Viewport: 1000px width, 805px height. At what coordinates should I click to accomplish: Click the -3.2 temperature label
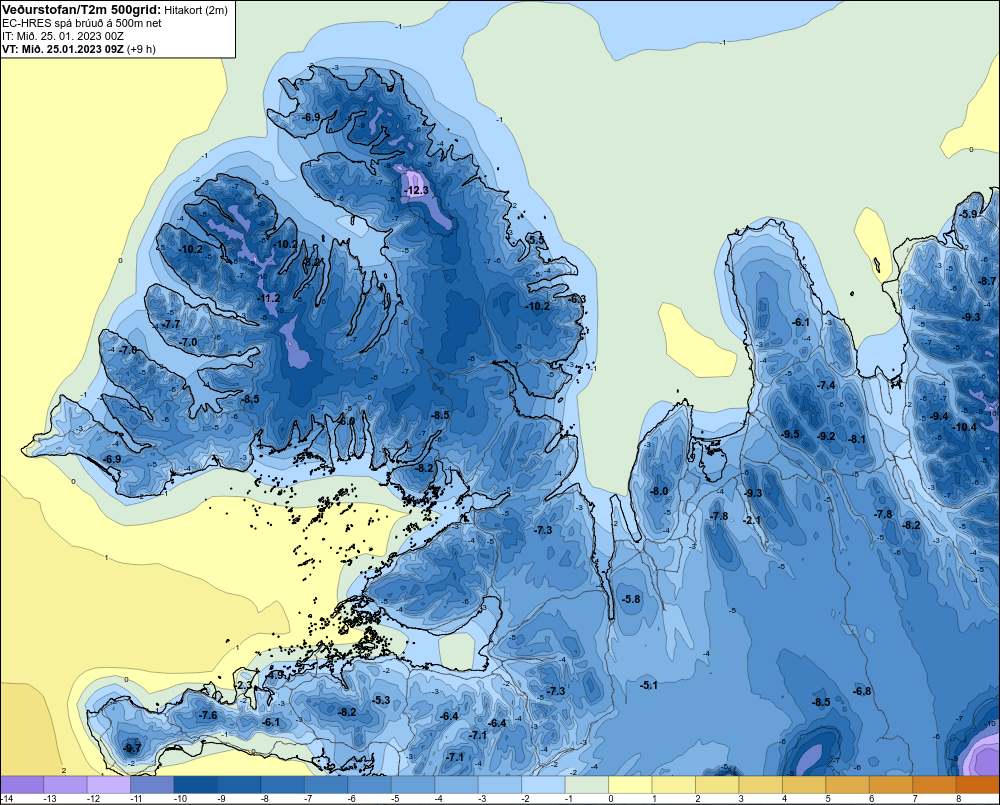[x=311, y=262]
